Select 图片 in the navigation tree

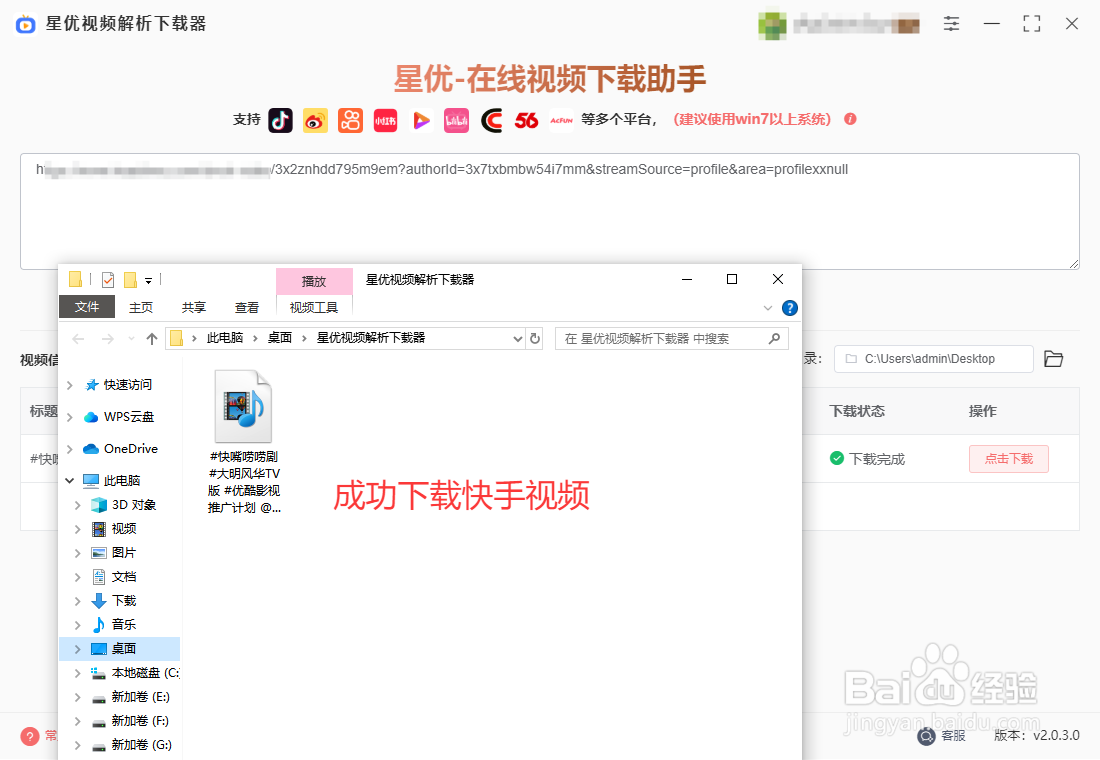coord(123,553)
